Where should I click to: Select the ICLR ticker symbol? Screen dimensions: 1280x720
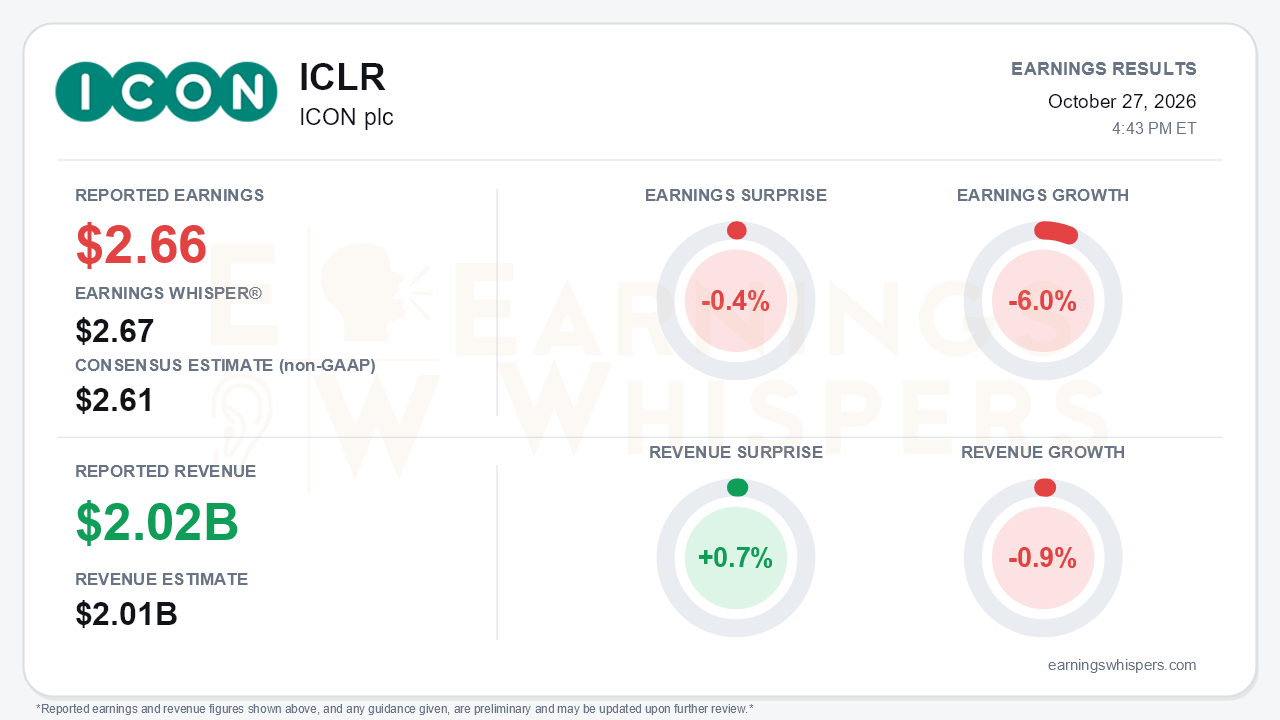pyautogui.click(x=342, y=77)
